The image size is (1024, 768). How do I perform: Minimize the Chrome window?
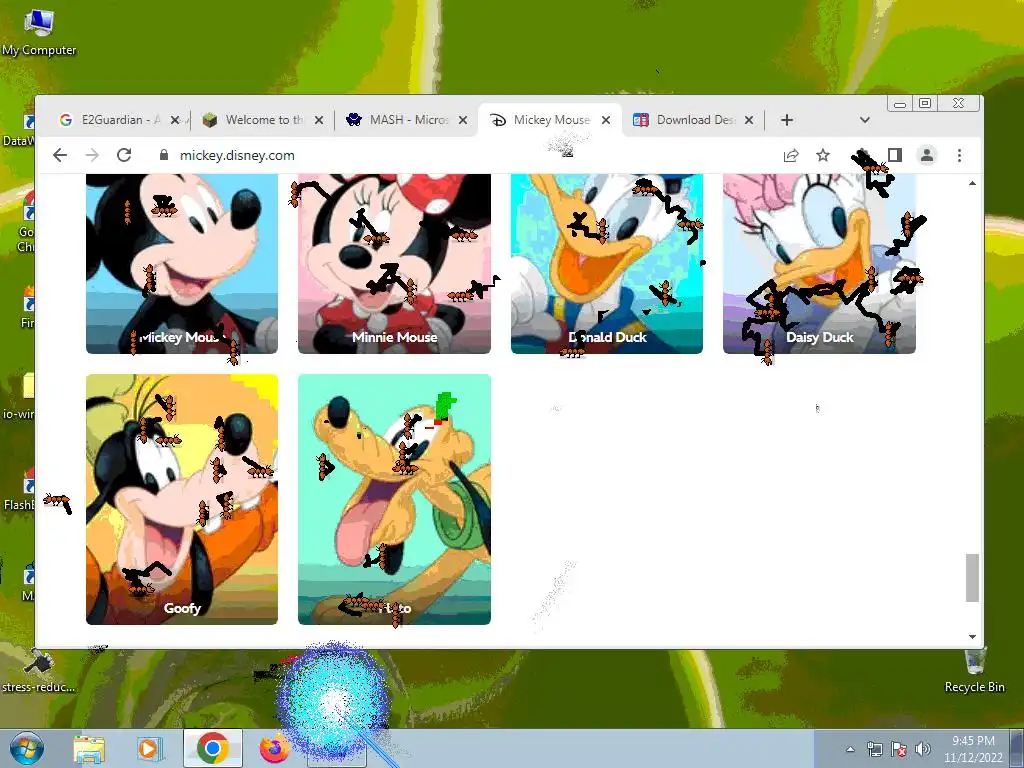point(900,104)
